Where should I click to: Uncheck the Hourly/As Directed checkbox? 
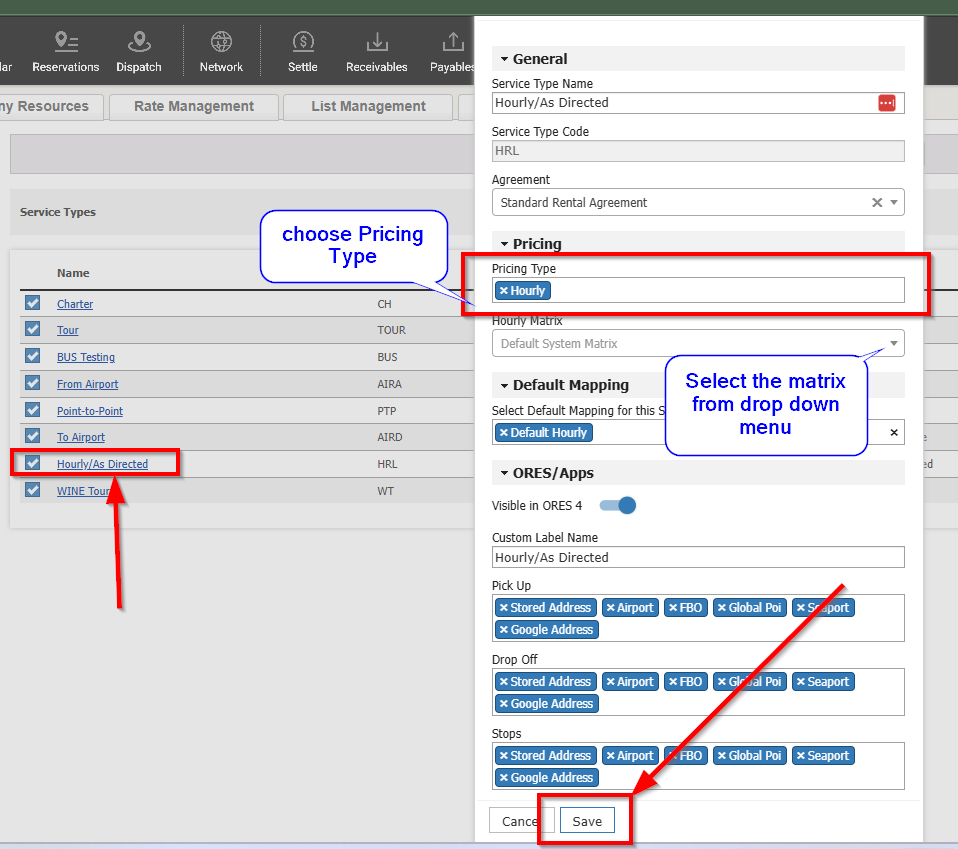point(33,463)
